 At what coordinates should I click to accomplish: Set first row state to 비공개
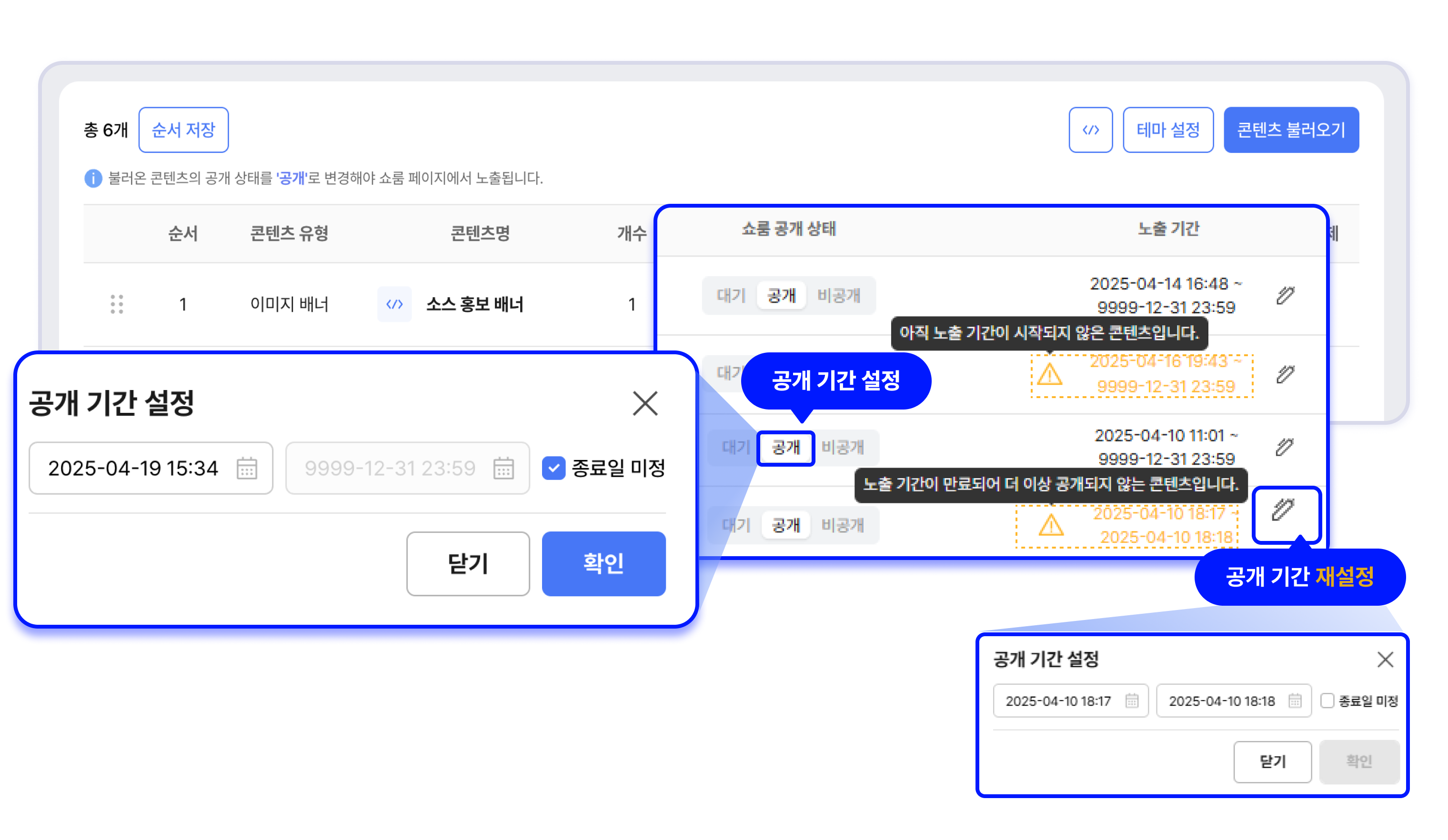pyautogui.click(x=838, y=295)
